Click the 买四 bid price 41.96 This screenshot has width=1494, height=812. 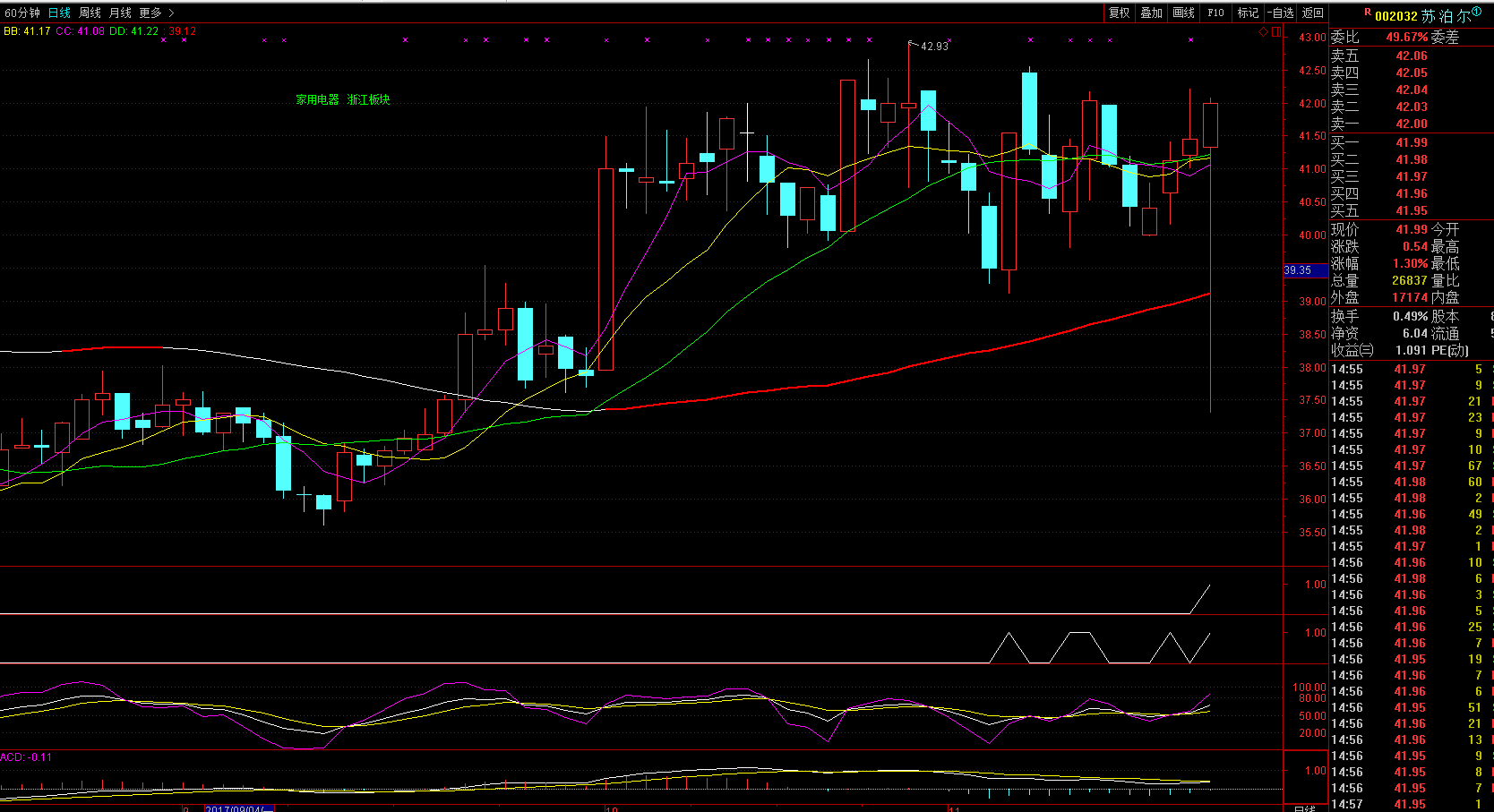[1412, 193]
